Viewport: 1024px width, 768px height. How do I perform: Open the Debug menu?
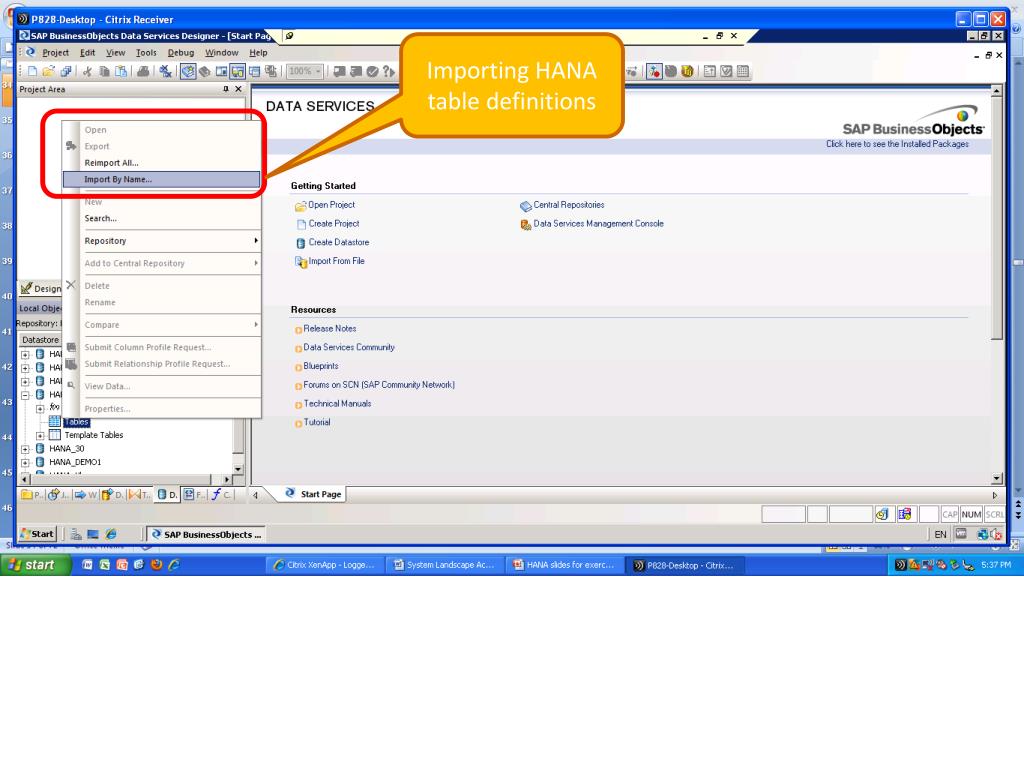181,53
